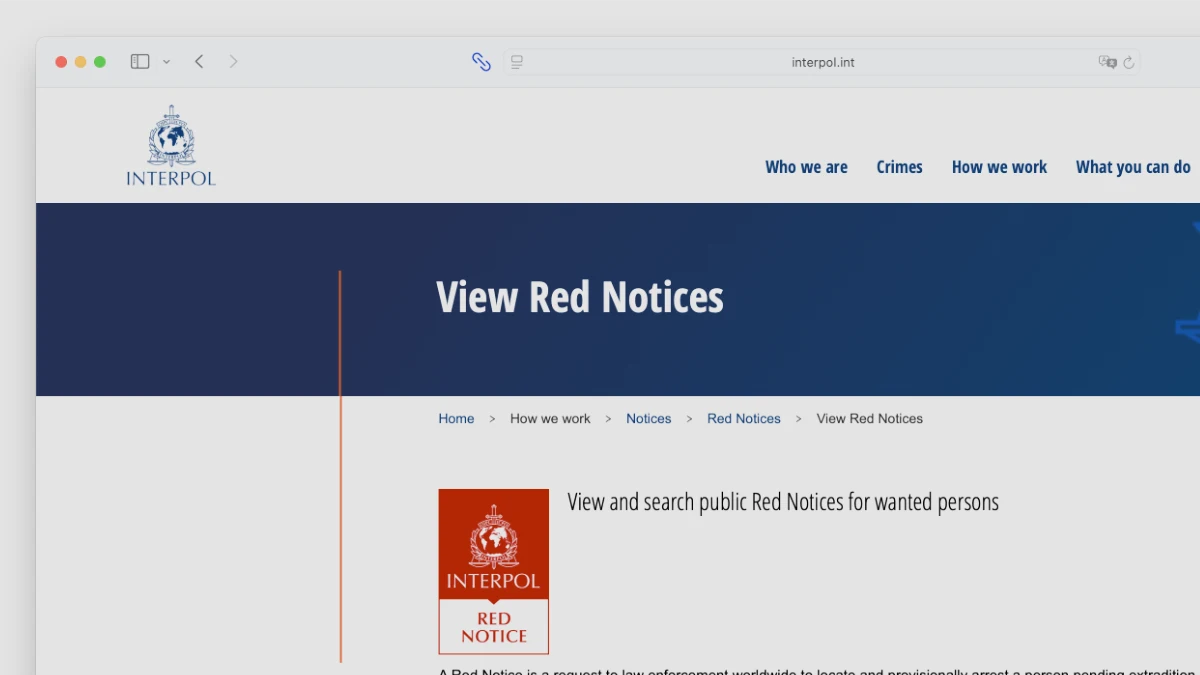Viewport: 1200px width, 675px height.
Task: Minimize the Safari window with yellow button
Action: 80,62
